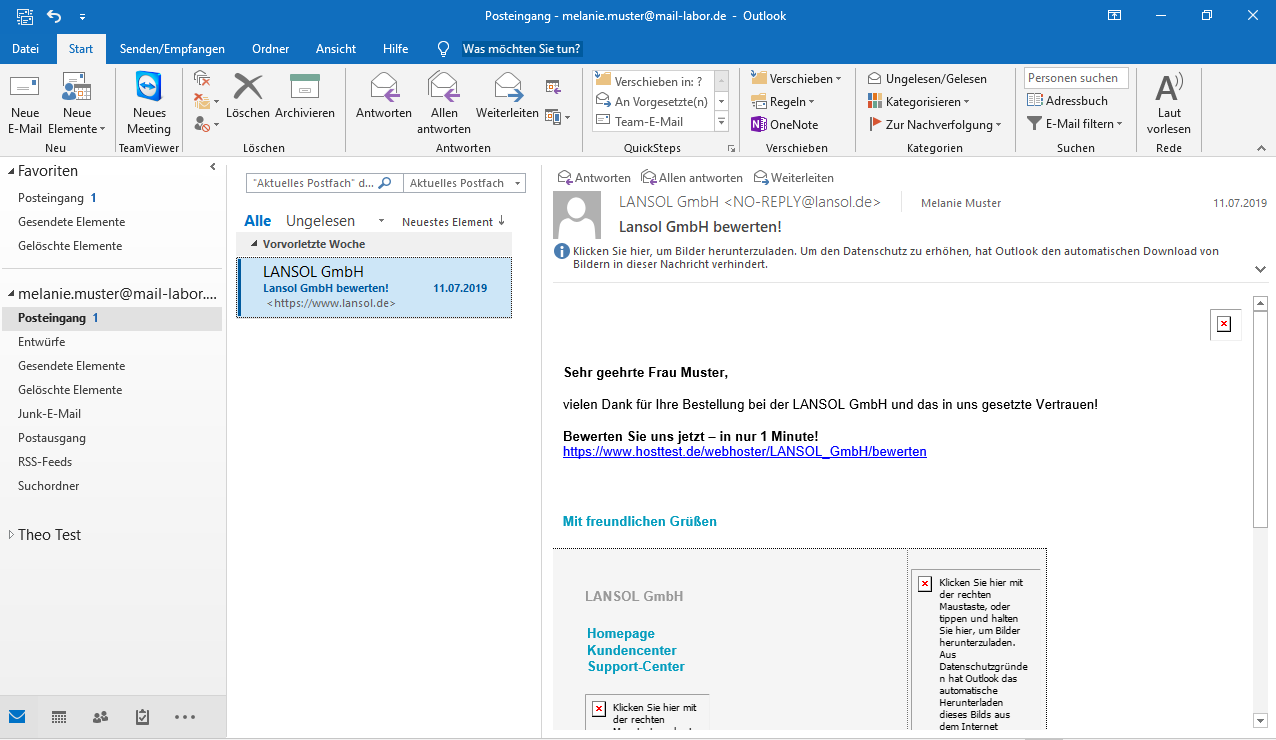Open the Junk-E-Mail block sender dropdown
Viewport: 1276px width, 740px height.
coord(206,124)
